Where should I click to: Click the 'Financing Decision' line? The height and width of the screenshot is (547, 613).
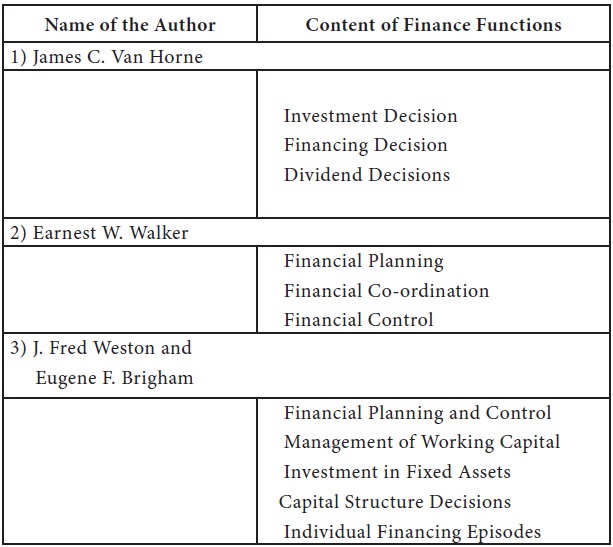click(365, 145)
